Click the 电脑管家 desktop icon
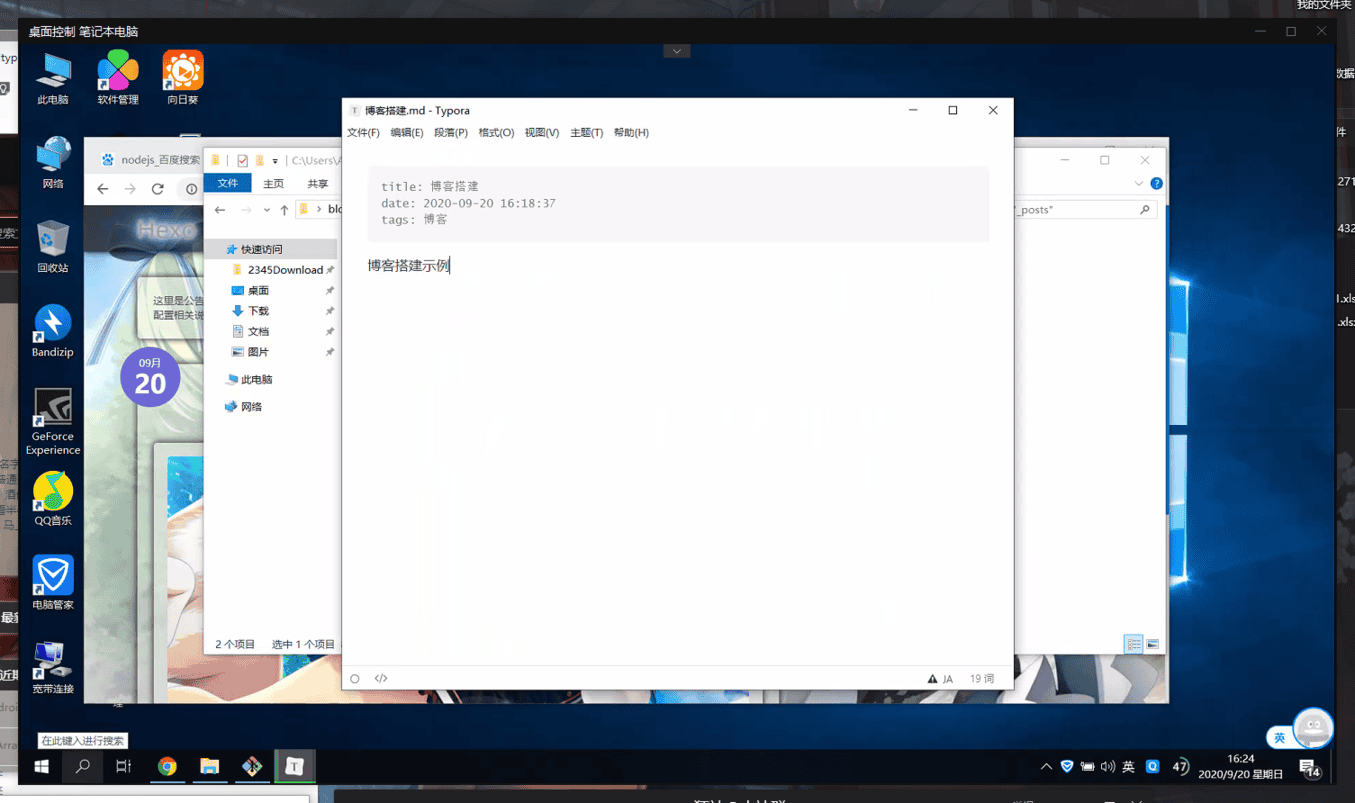The image size is (1355, 803). coord(53,582)
